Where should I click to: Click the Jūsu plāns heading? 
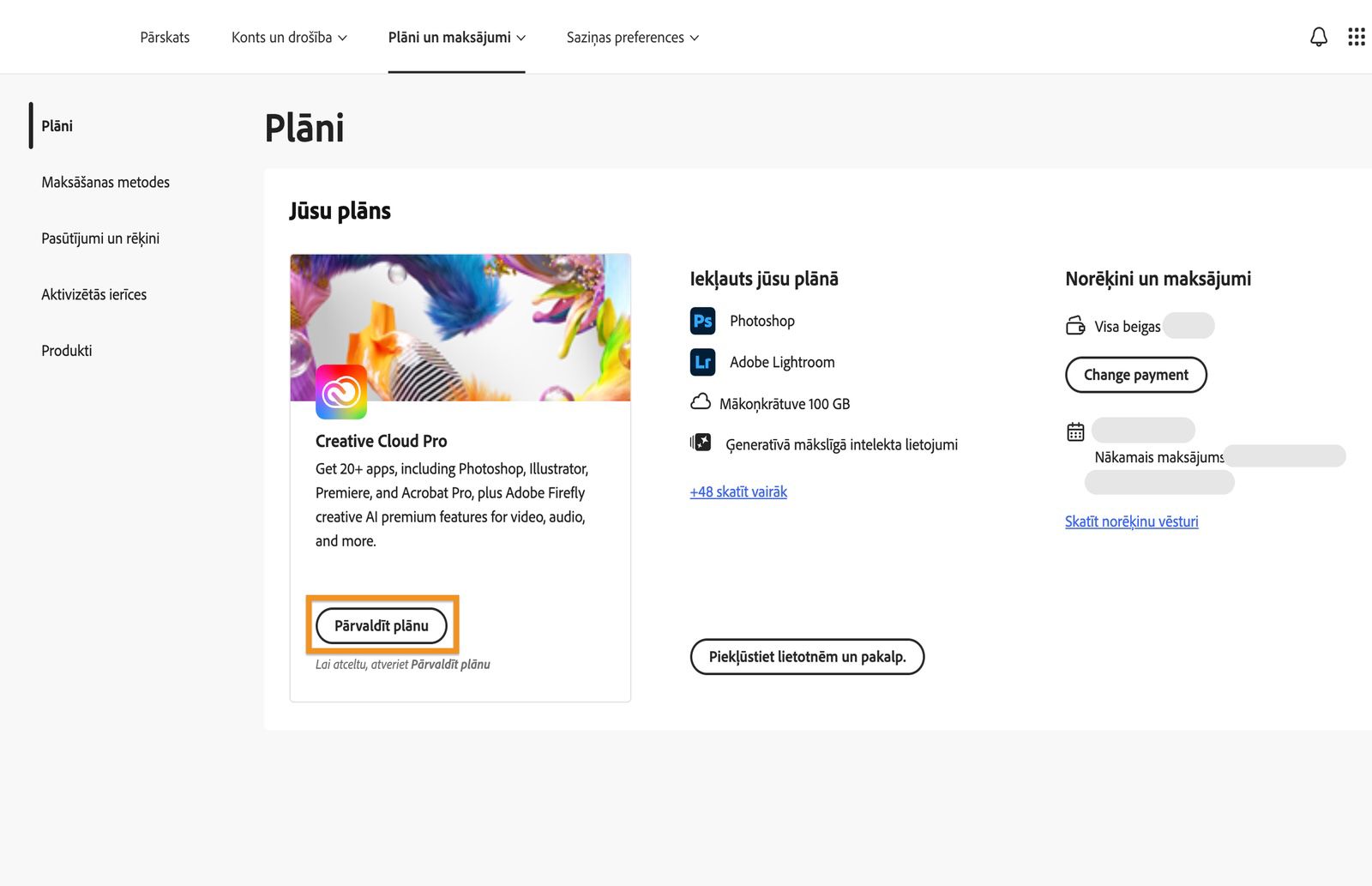340,210
